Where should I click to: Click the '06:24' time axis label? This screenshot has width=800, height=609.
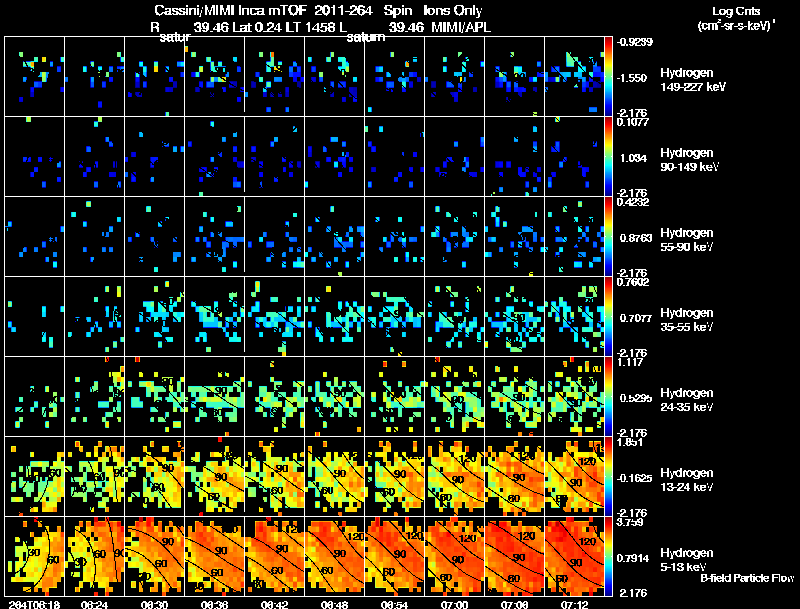(x=94, y=604)
